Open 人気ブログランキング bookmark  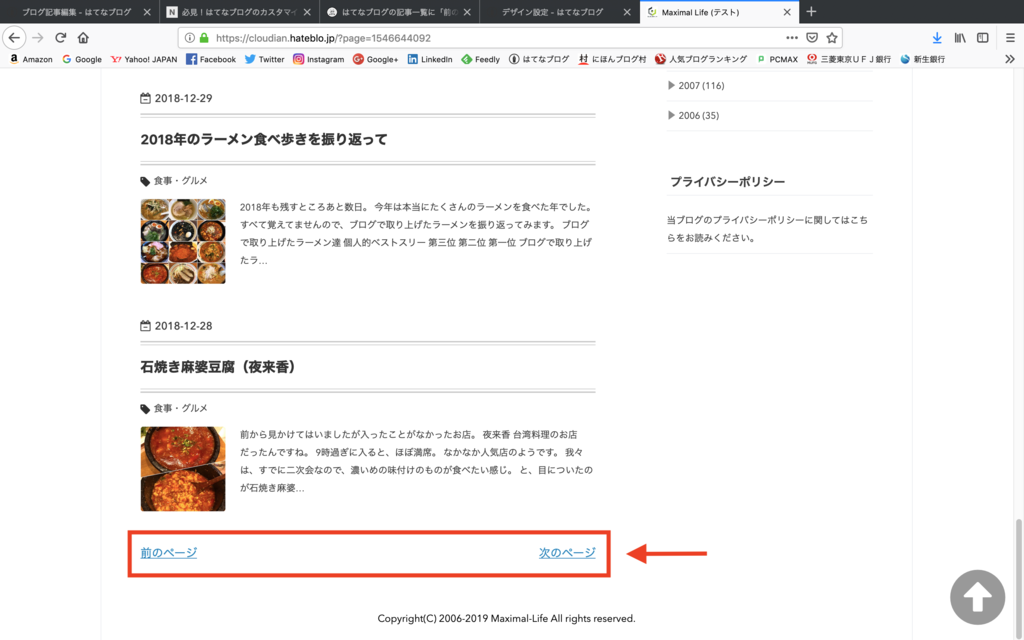coord(701,59)
